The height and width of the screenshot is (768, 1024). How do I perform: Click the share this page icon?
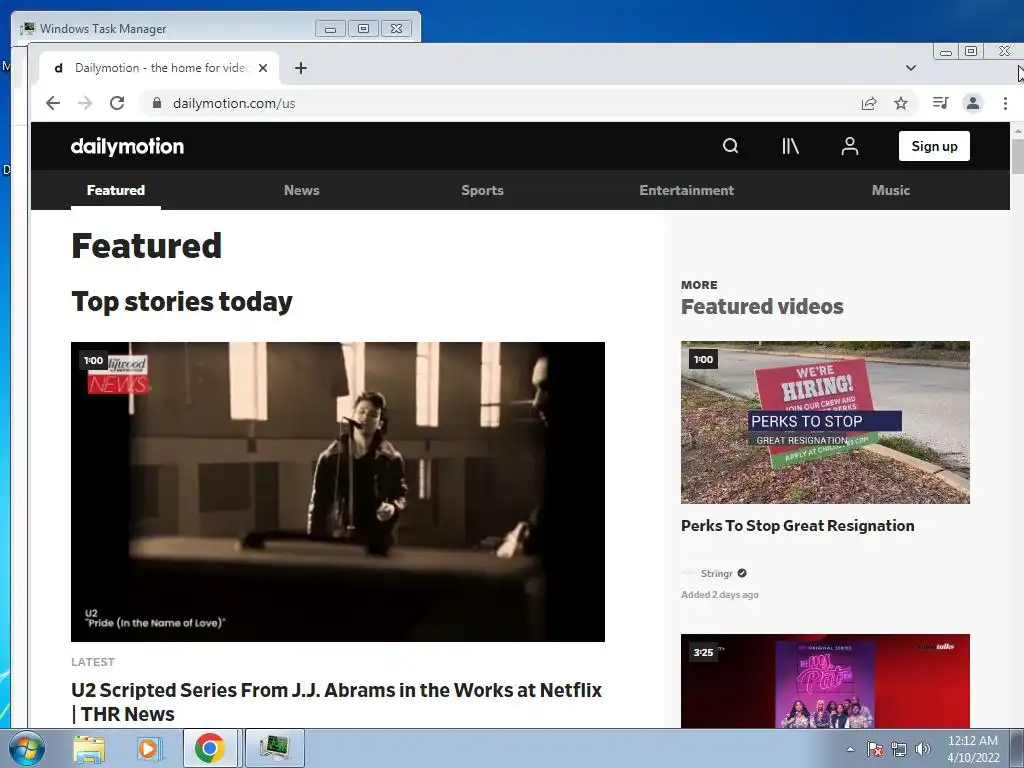click(869, 103)
